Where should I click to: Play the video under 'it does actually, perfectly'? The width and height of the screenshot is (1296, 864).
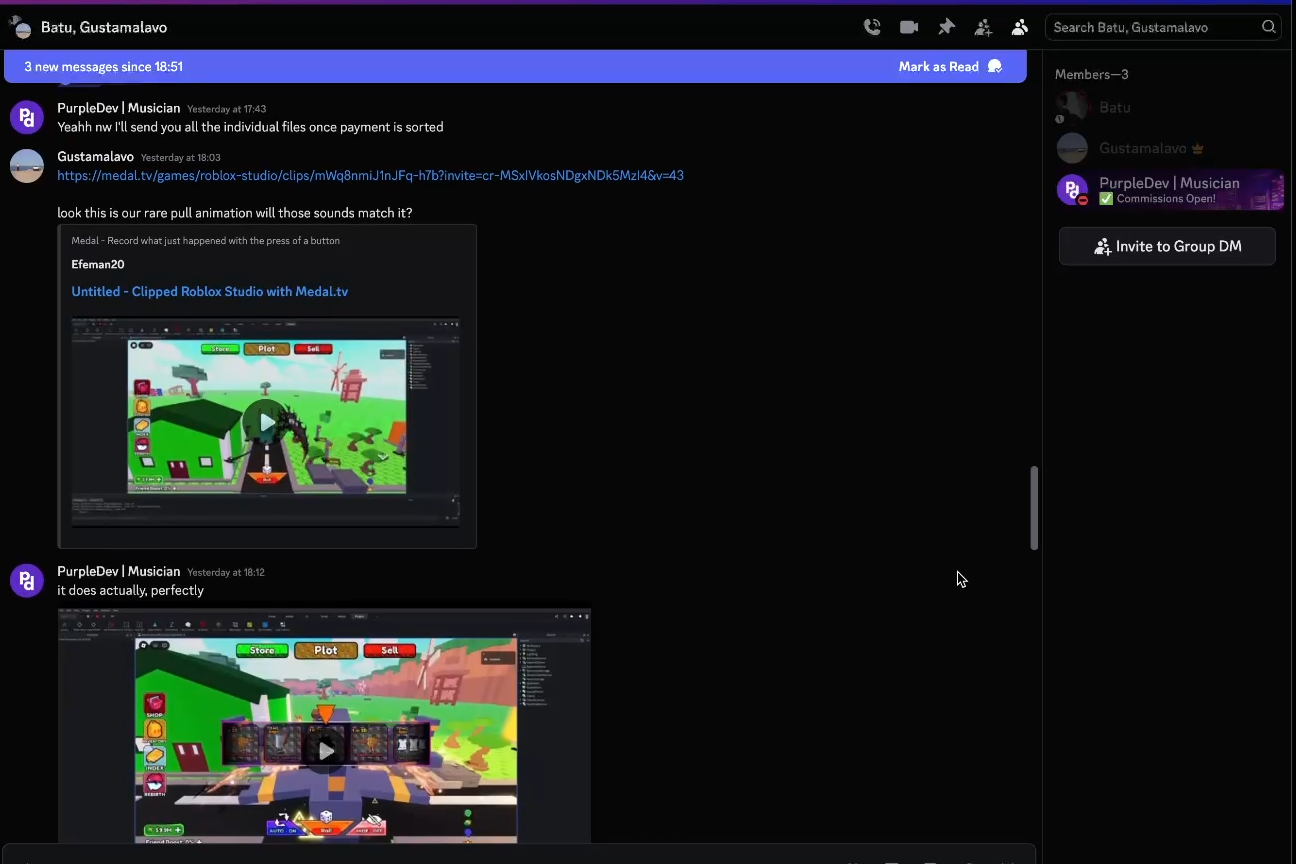(x=325, y=750)
